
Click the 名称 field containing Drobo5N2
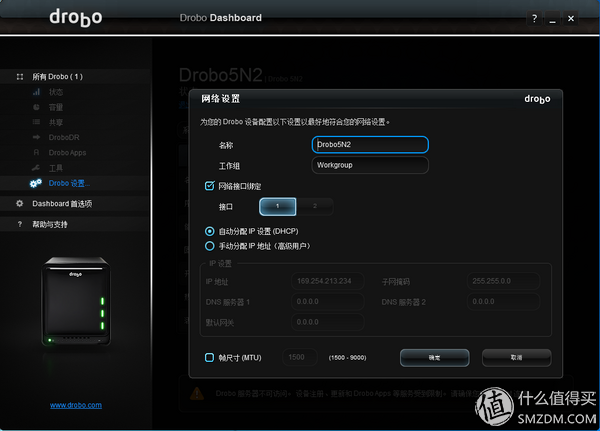coord(370,145)
